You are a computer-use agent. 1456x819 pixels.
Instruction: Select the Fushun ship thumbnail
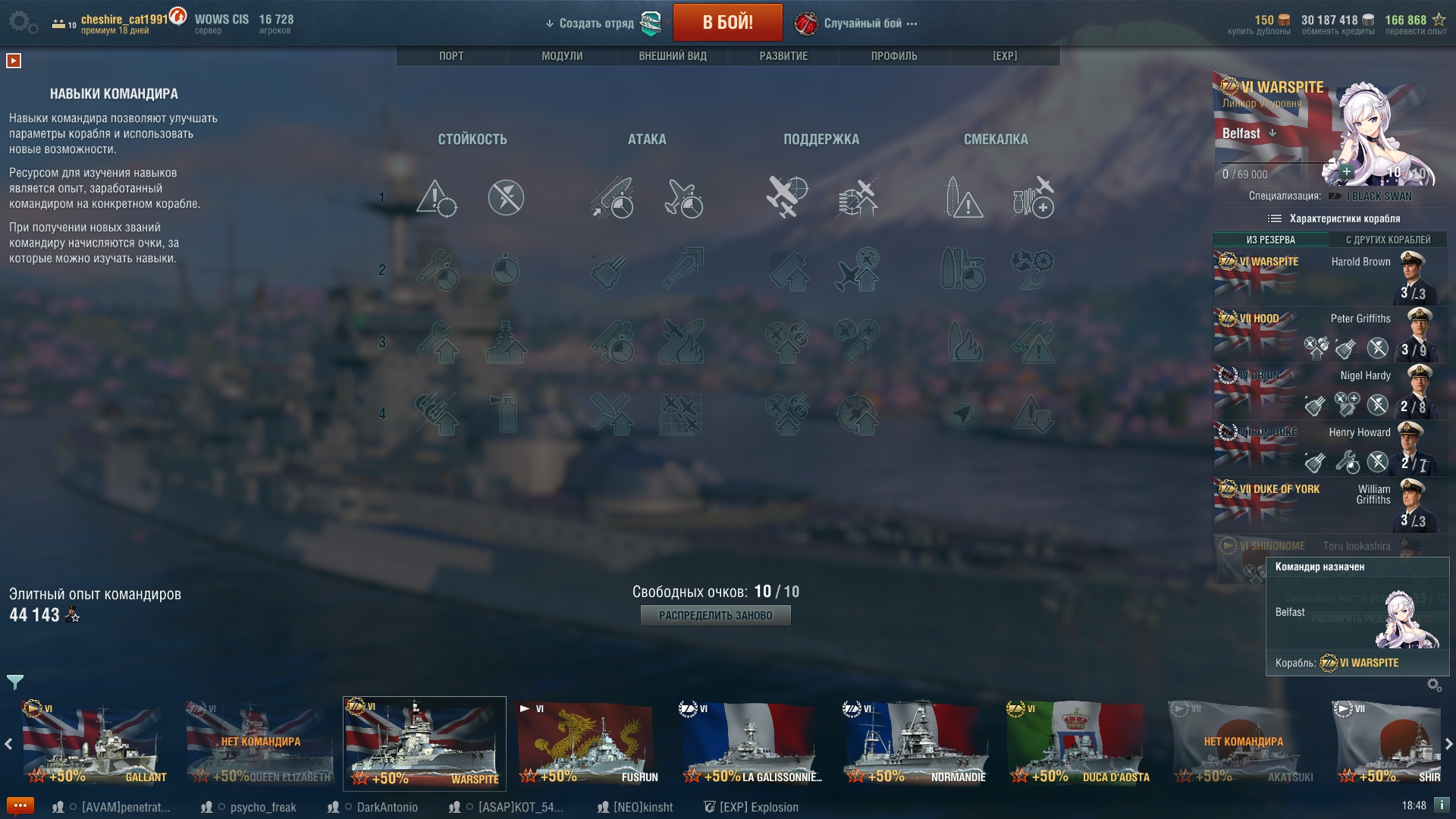tap(588, 743)
